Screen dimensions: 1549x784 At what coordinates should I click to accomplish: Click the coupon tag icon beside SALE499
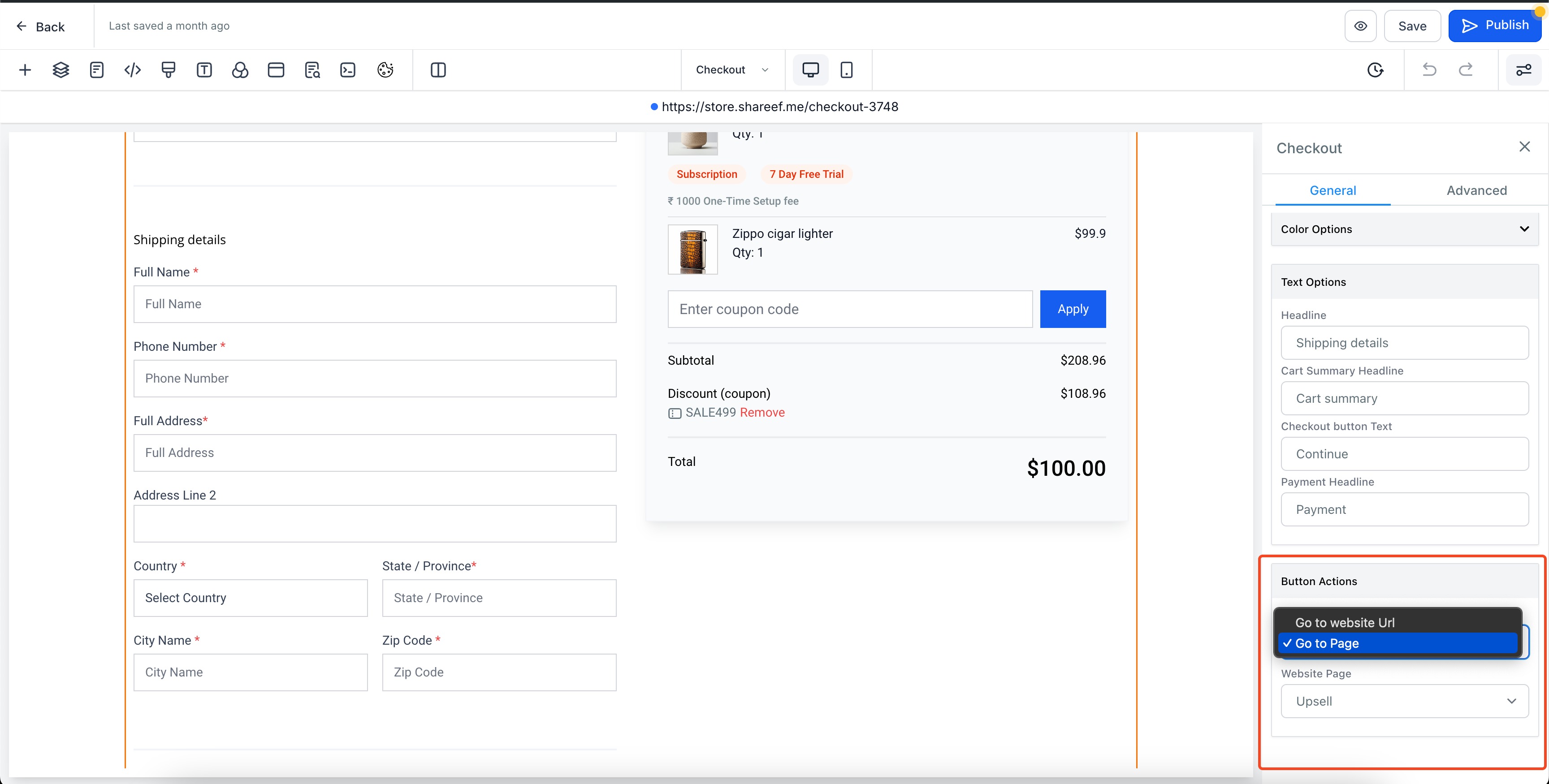tap(675, 413)
